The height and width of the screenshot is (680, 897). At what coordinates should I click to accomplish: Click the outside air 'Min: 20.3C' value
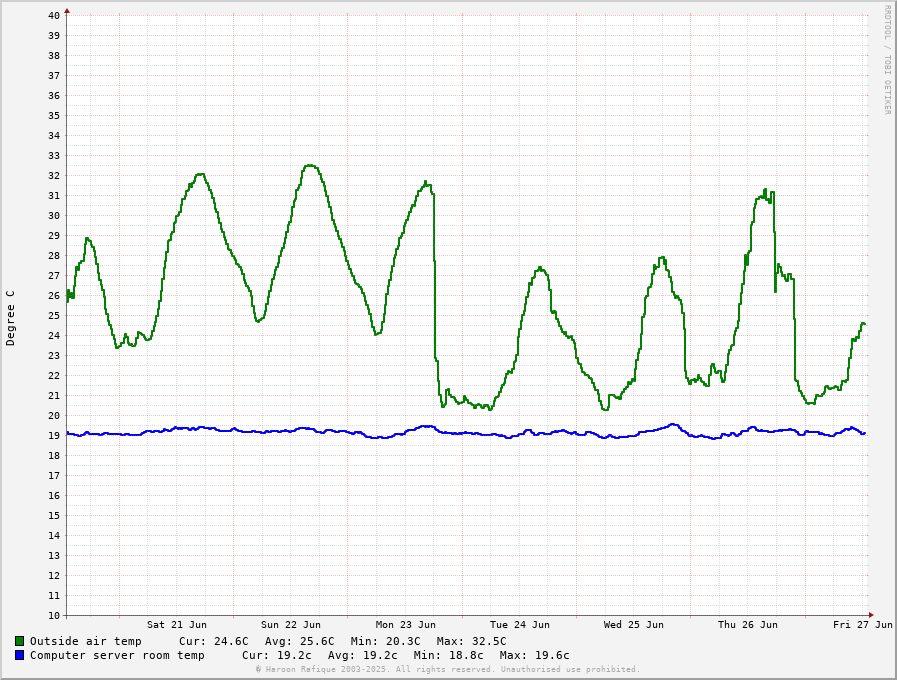tap(385, 641)
